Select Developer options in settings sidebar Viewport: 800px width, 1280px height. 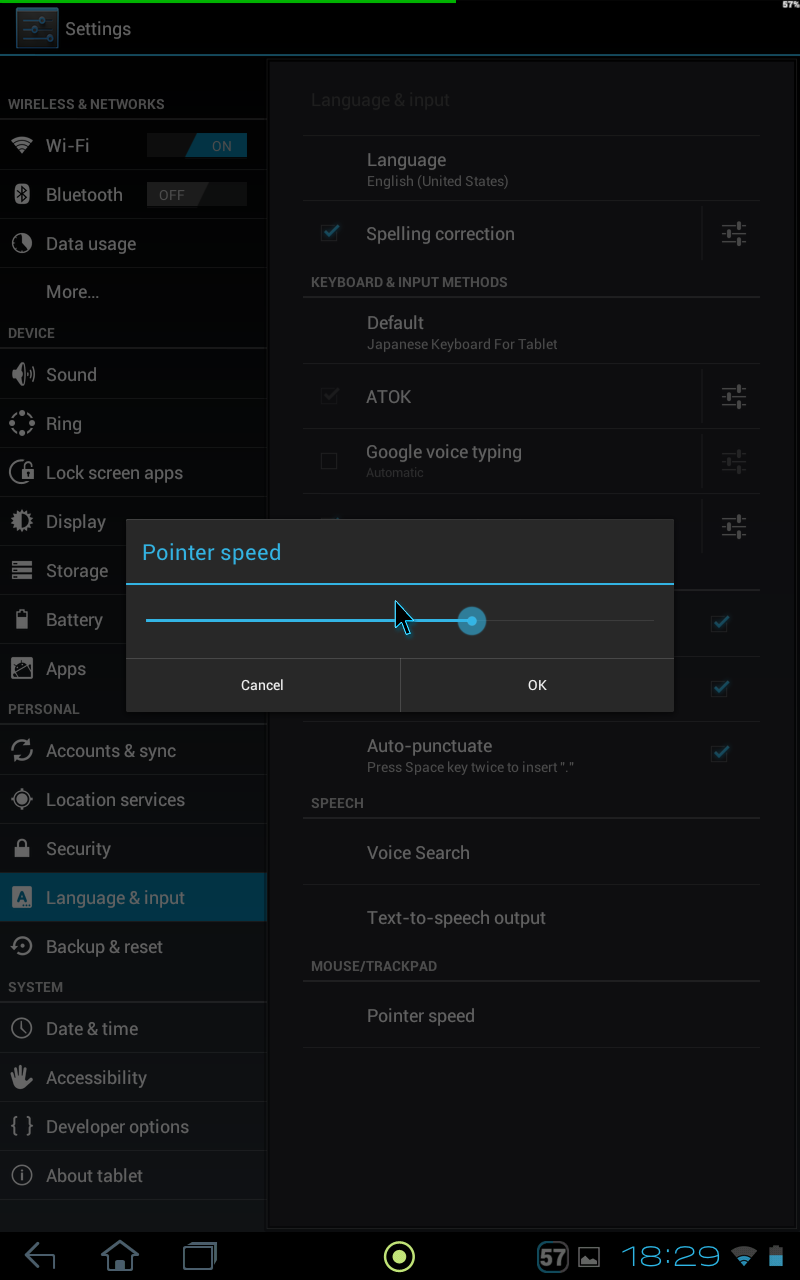117,1127
